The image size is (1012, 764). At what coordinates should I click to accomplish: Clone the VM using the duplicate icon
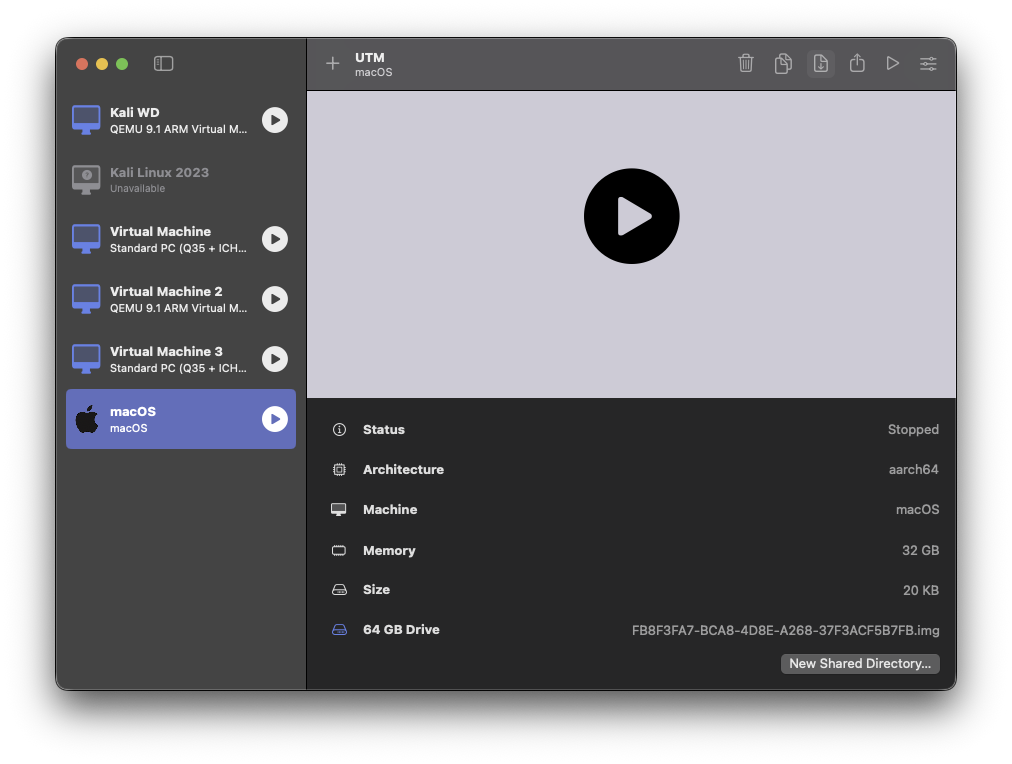tap(783, 64)
